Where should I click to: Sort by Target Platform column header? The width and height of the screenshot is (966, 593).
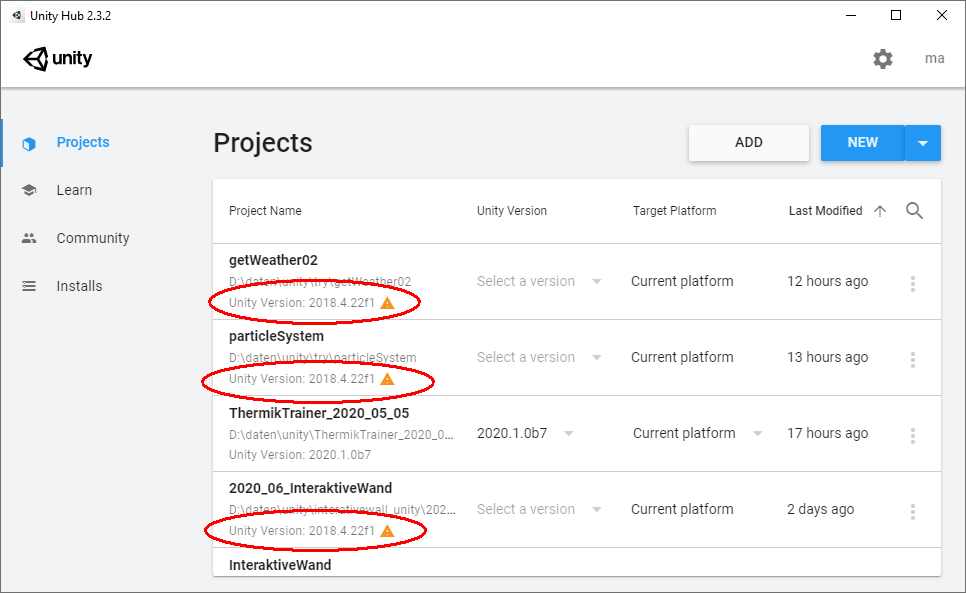pyautogui.click(x=674, y=211)
